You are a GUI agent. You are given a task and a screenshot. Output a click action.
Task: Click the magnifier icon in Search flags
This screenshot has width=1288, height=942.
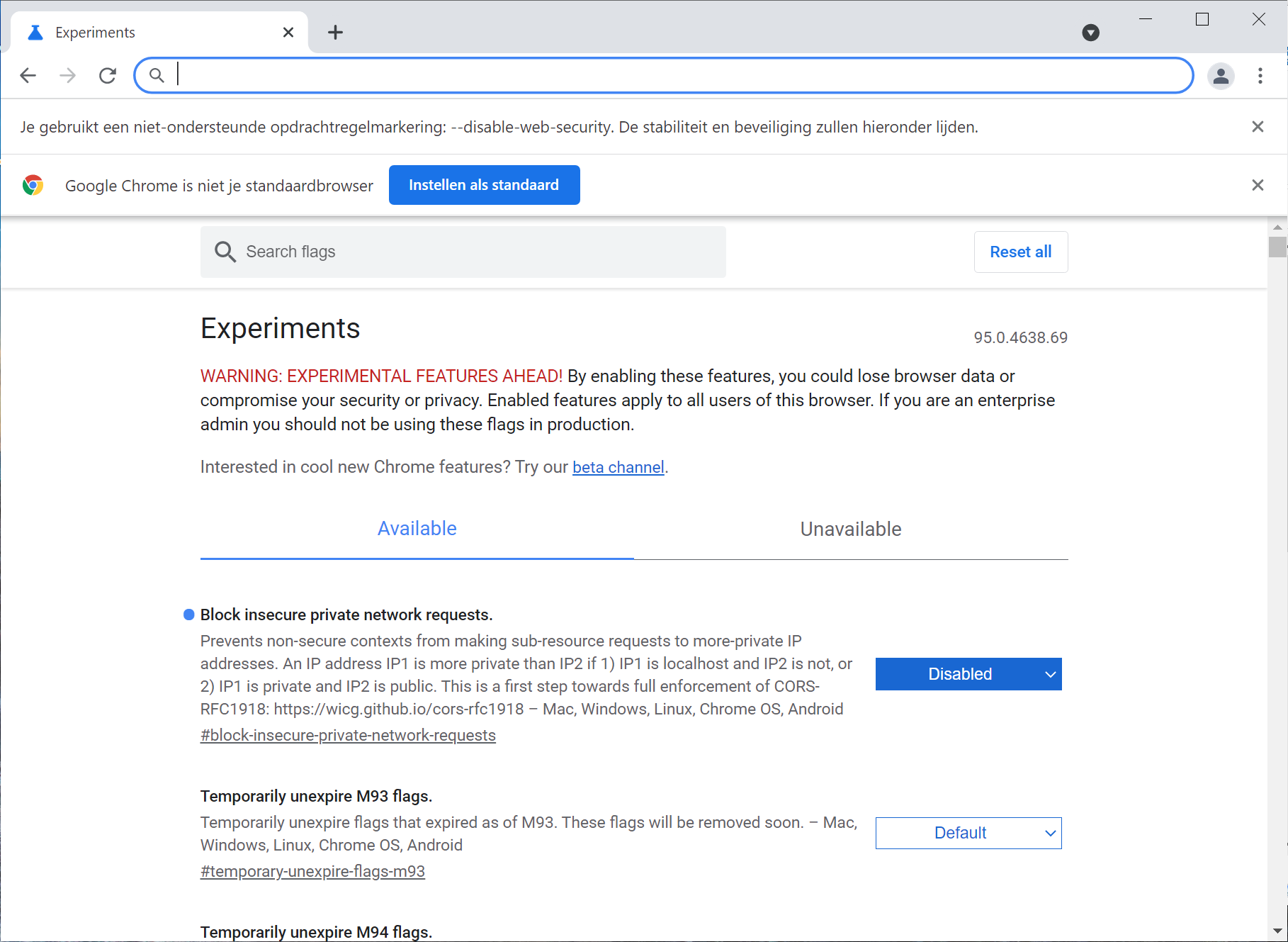pyautogui.click(x=225, y=252)
